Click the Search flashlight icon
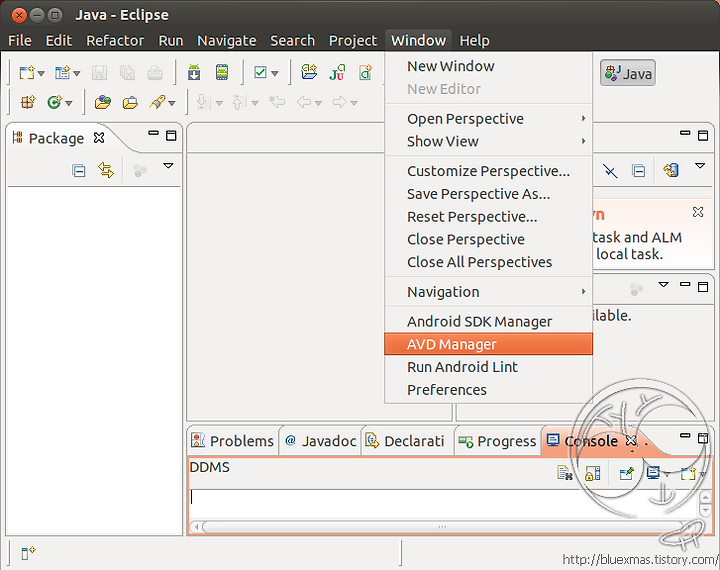 tap(158, 102)
